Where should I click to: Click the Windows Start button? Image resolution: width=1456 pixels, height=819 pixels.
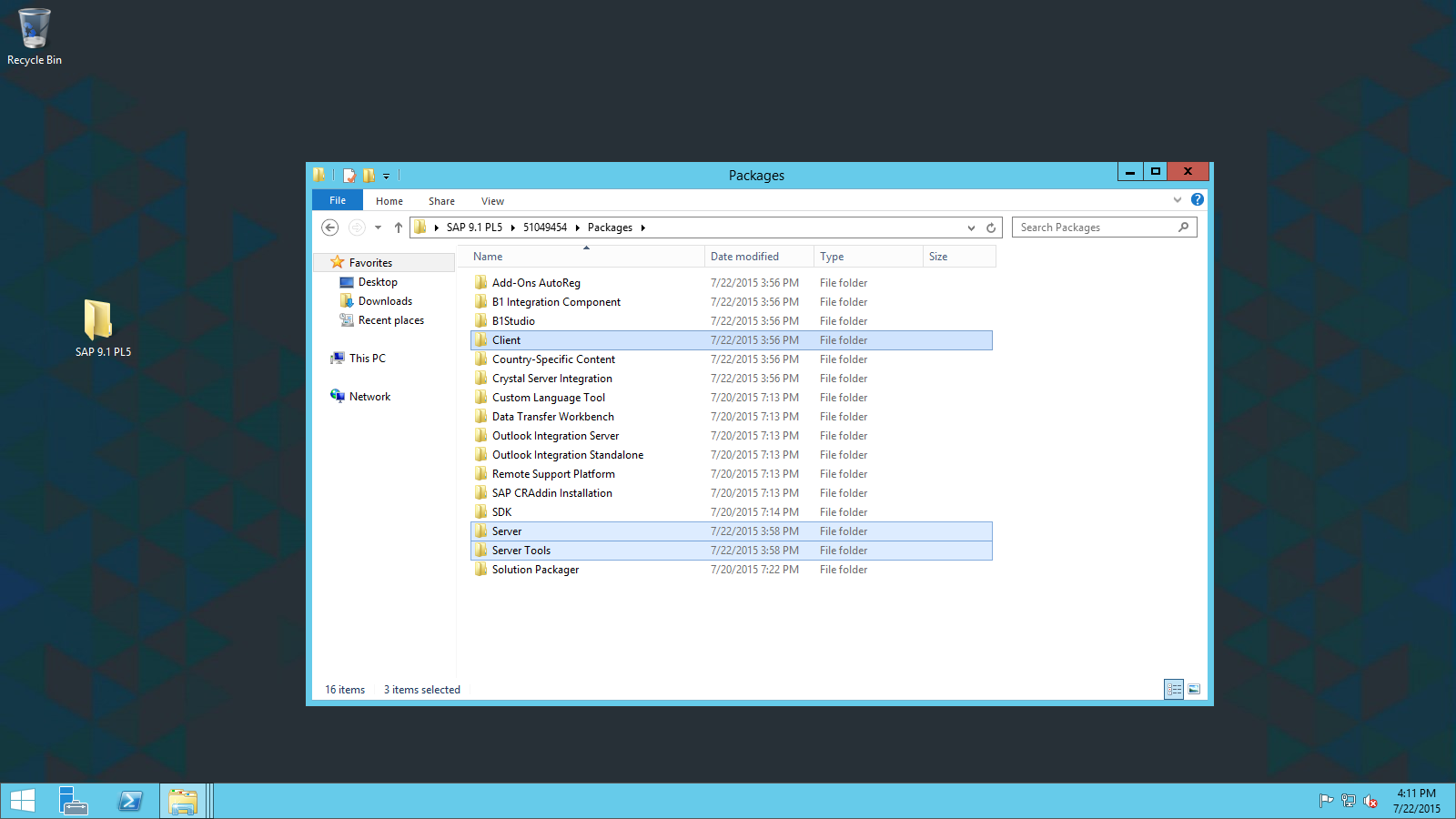(23, 801)
